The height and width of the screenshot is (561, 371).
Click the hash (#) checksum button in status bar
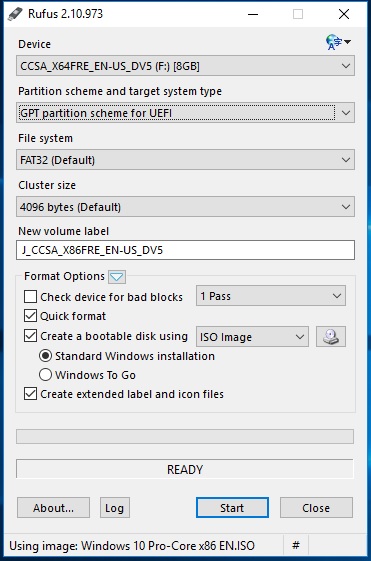pos(296,545)
